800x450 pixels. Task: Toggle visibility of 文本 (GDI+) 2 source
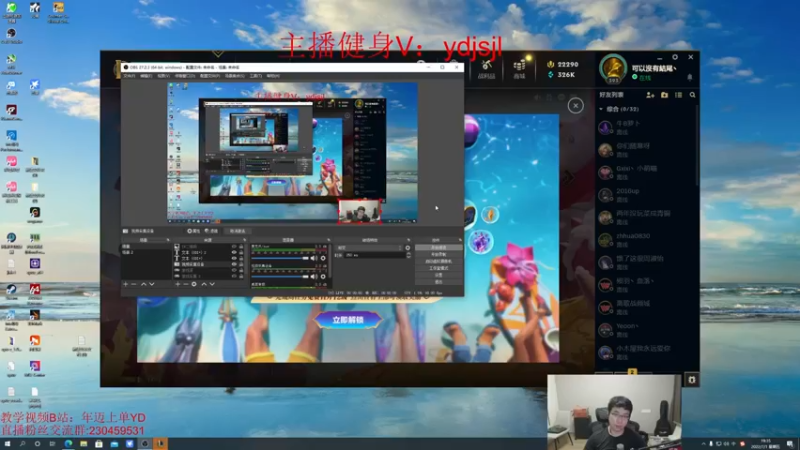(234, 253)
